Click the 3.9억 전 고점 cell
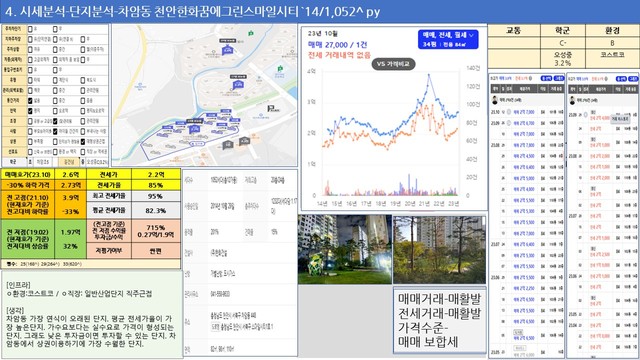Screen dimensions: 640x360 (x=71, y=197)
